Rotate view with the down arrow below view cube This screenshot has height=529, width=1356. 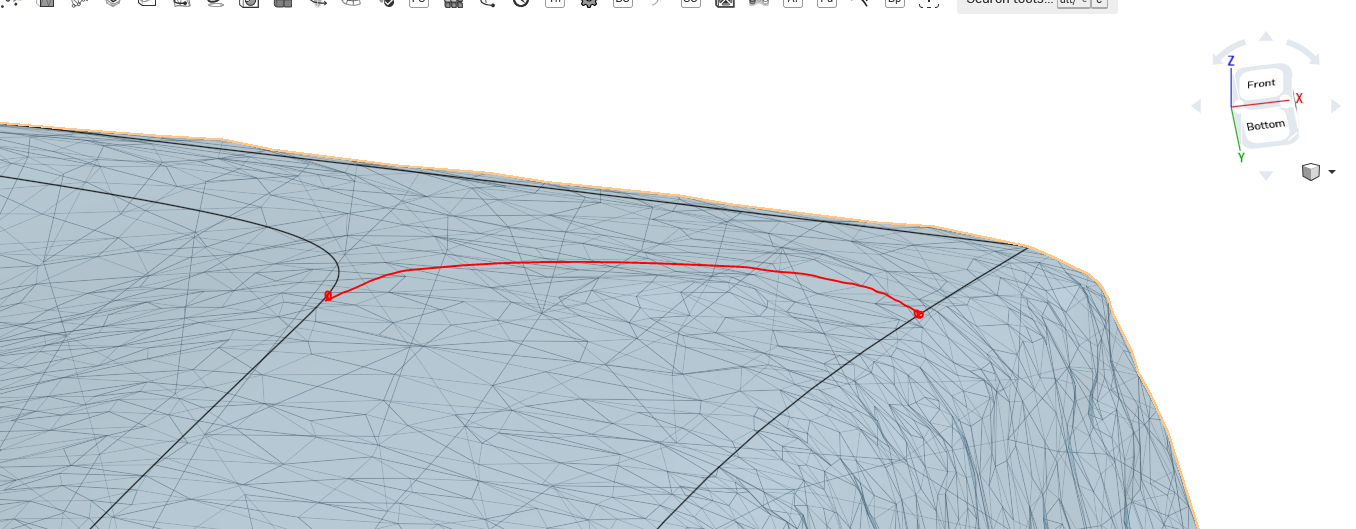[x=1266, y=175]
